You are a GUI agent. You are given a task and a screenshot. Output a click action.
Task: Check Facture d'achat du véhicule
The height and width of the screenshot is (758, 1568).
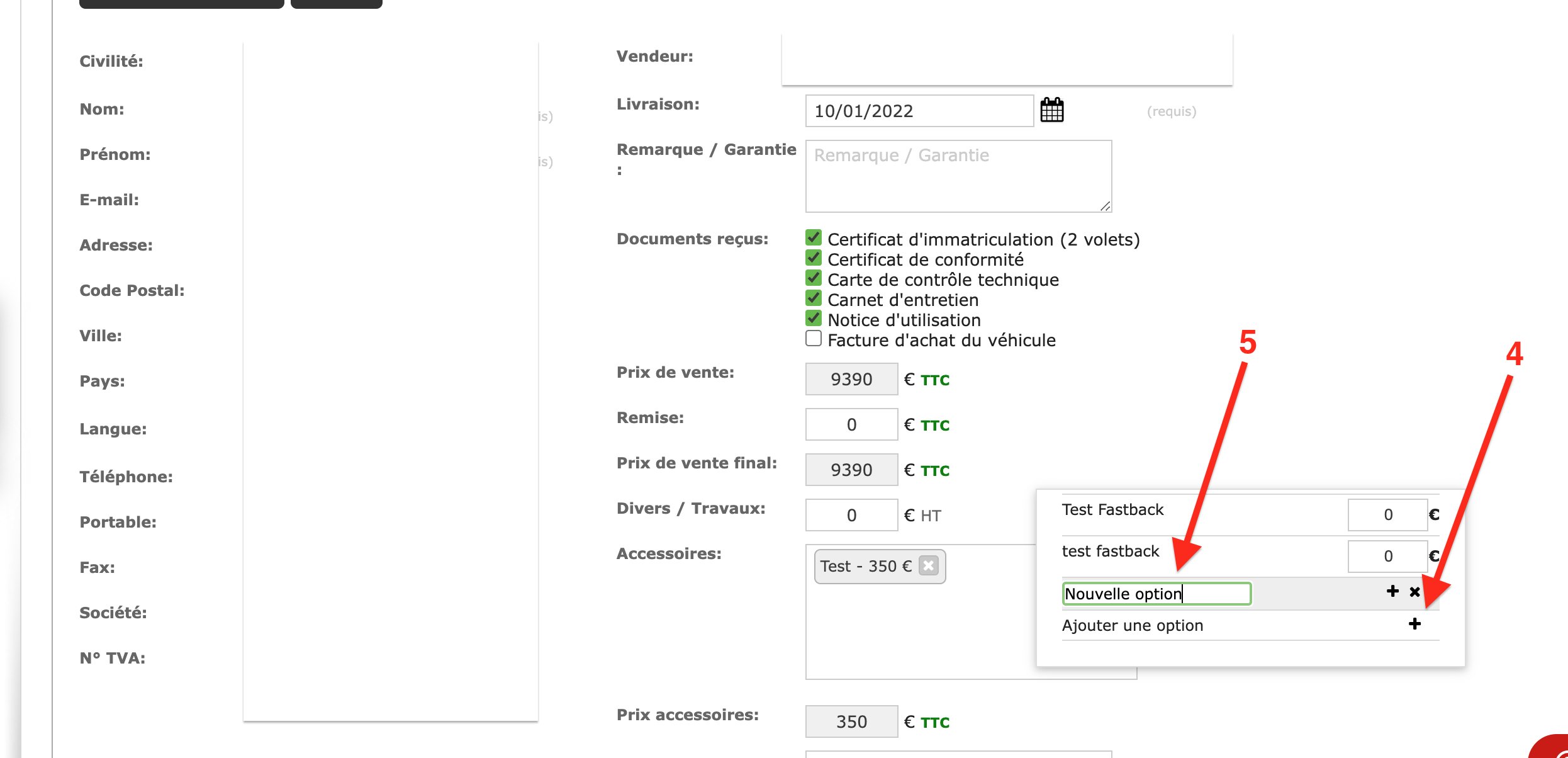click(x=814, y=339)
